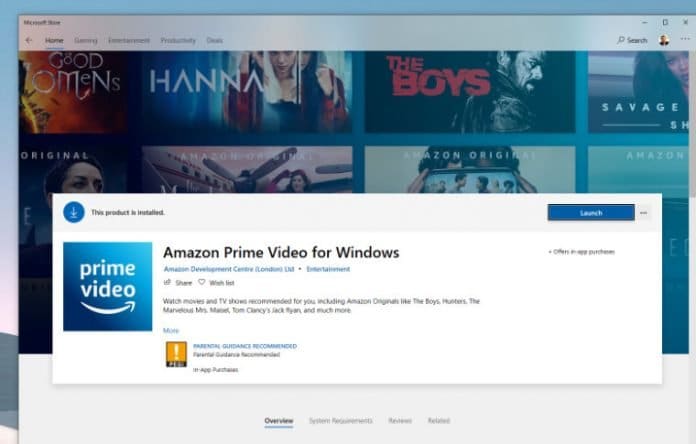Image resolution: width=696 pixels, height=444 pixels.
Task: Open the Entertainment tab in top navigation
Action: [129, 40]
